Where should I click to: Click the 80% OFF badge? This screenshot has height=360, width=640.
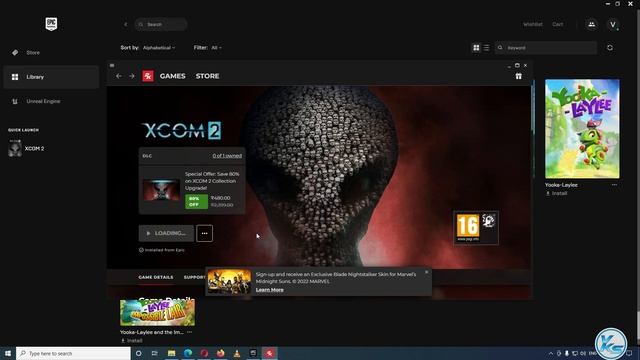(196, 201)
